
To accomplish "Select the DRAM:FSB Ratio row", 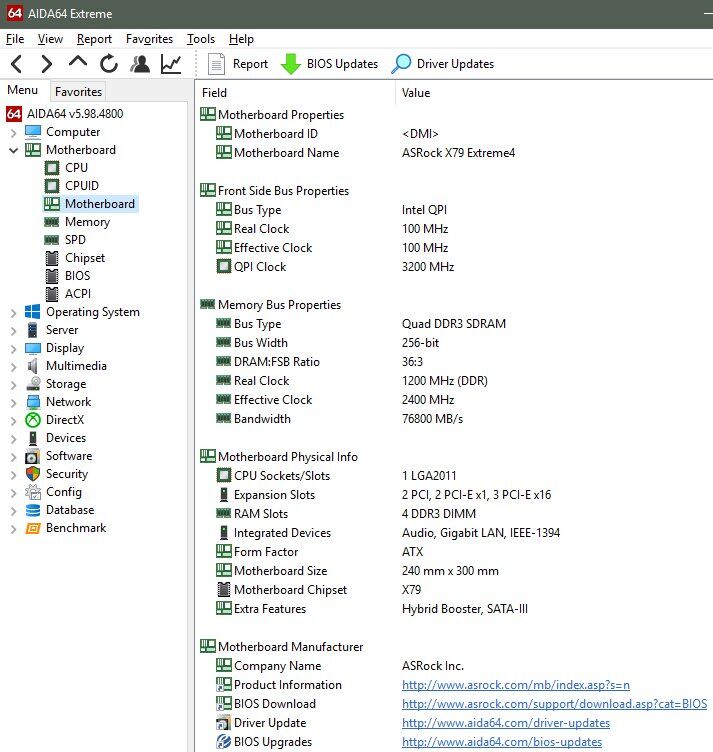I will tap(454, 362).
